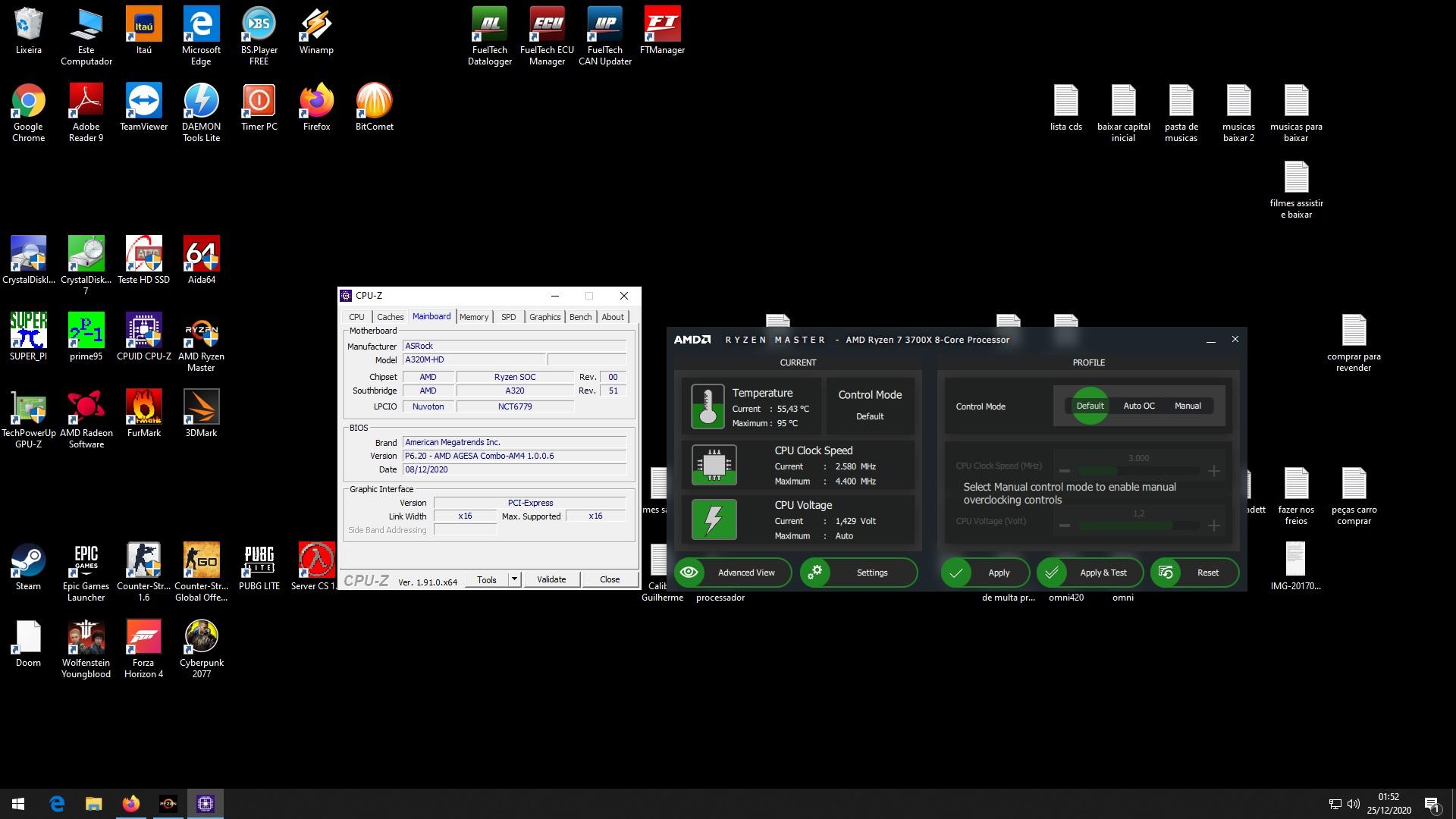This screenshot has width=1456, height=819.
Task: Open Firefox from the taskbar
Action: (130, 803)
